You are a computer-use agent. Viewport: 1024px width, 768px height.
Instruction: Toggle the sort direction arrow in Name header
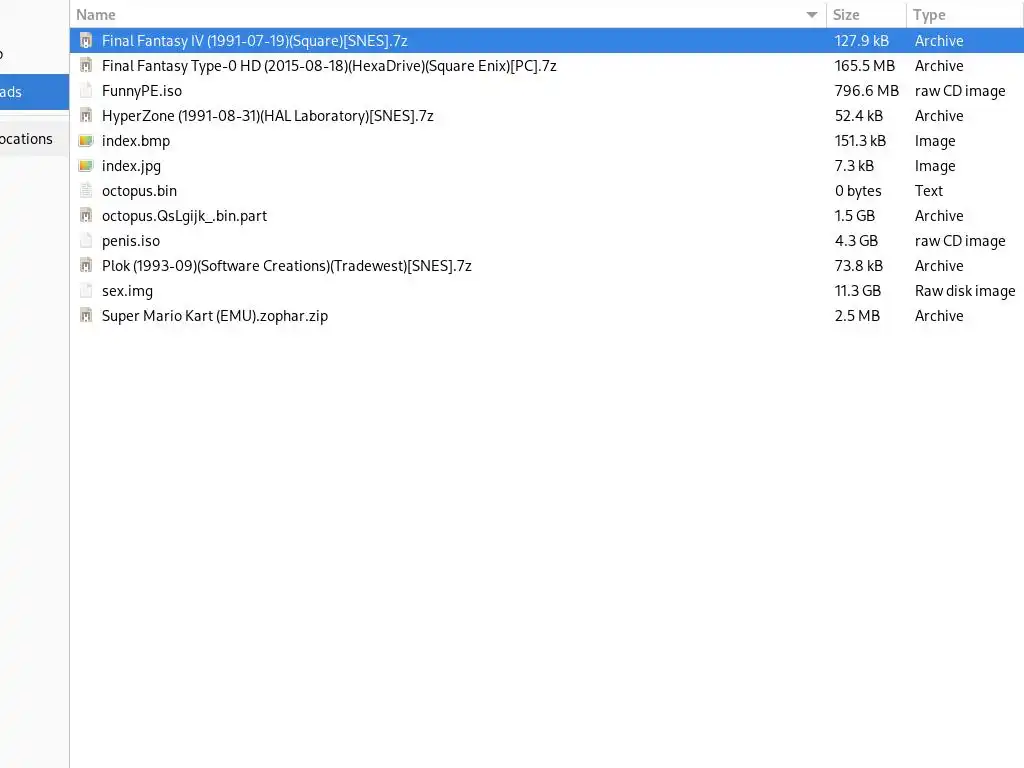click(x=812, y=15)
